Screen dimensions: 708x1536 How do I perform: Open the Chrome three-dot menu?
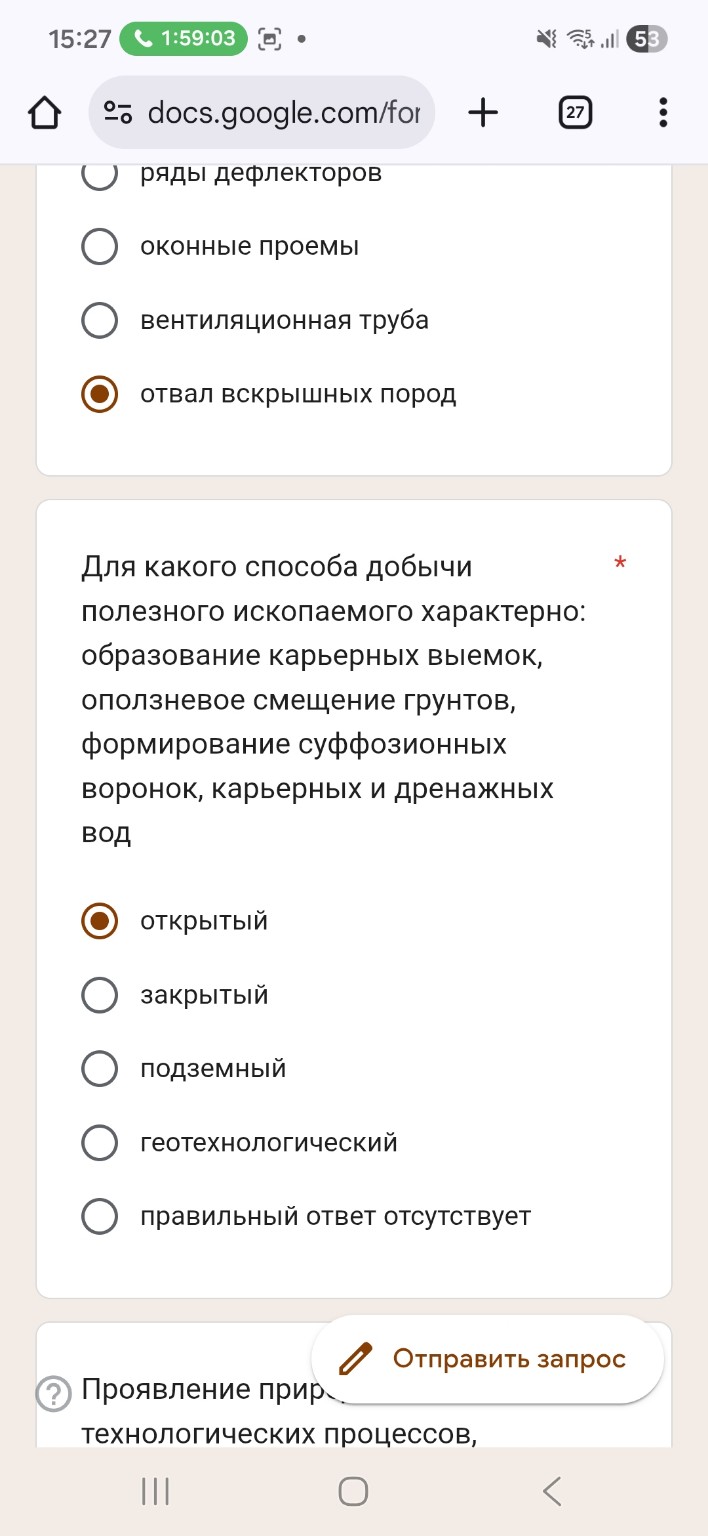662,112
